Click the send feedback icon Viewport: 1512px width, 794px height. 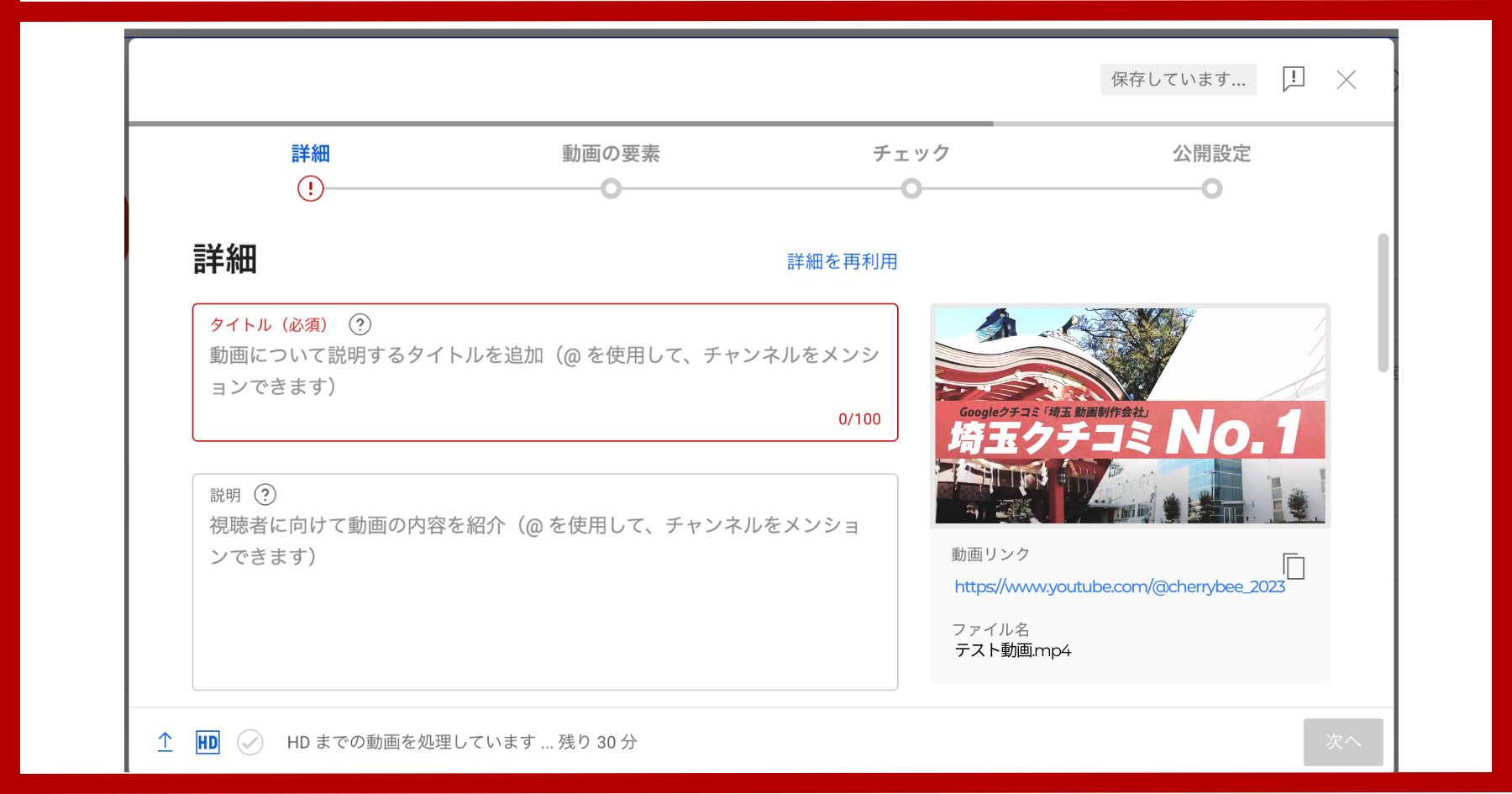point(1293,79)
